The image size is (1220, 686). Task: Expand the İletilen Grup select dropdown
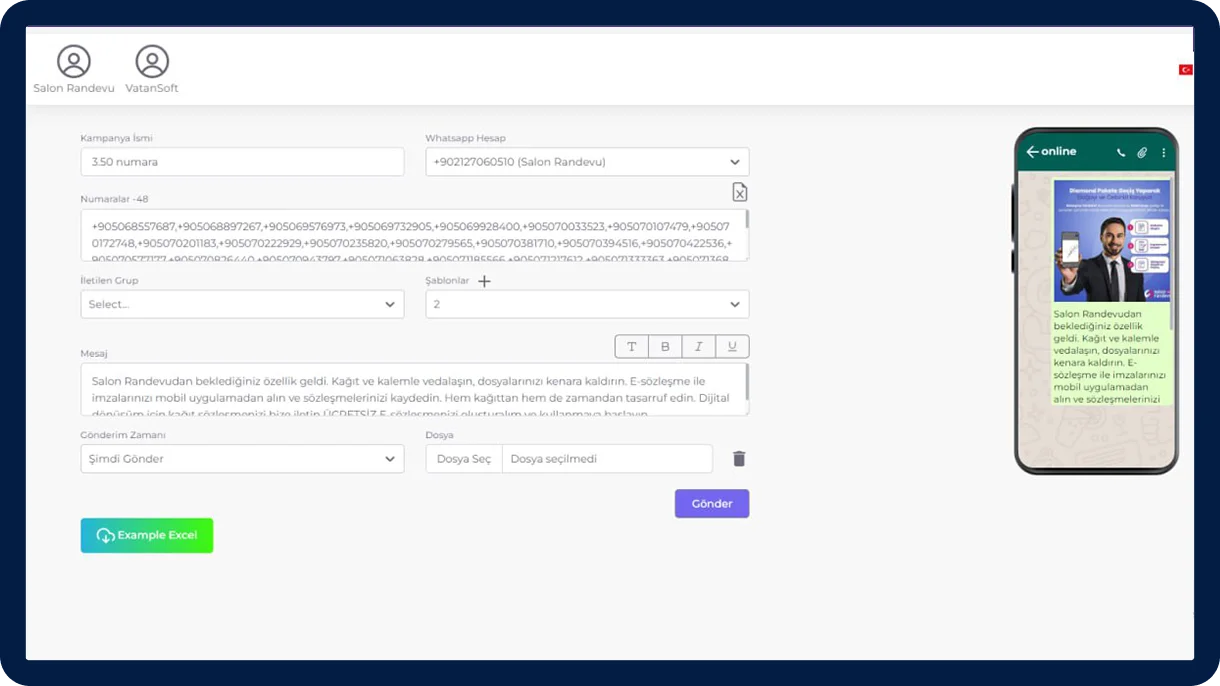242,304
